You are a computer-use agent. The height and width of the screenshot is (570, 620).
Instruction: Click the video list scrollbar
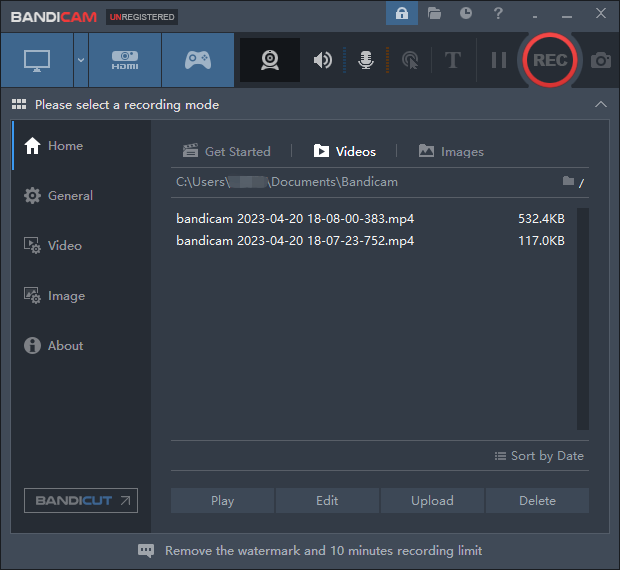pos(583,319)
